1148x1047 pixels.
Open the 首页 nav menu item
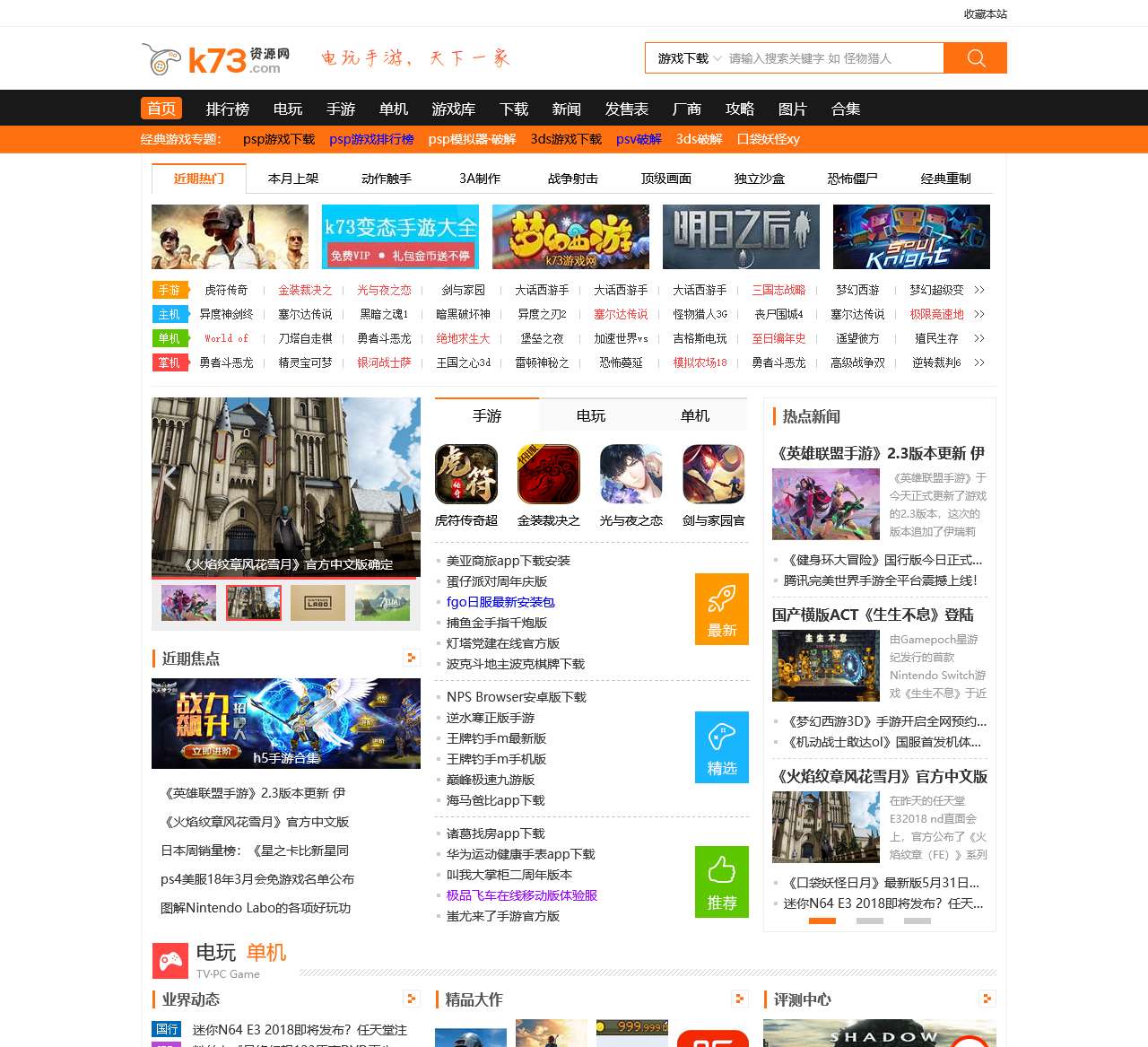(161, 109)
